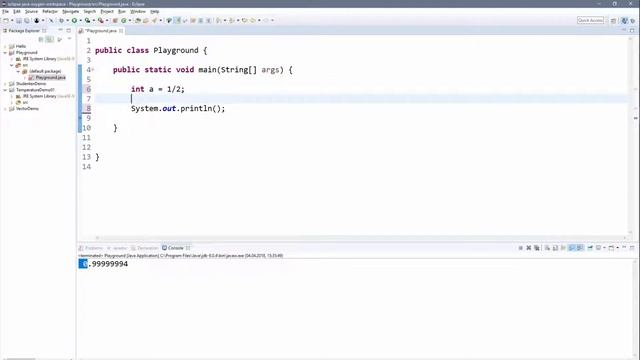640x360 pixels.
Task: Click the Save toolbar icon
Action: pyautogui.click(x=19, y=20)
